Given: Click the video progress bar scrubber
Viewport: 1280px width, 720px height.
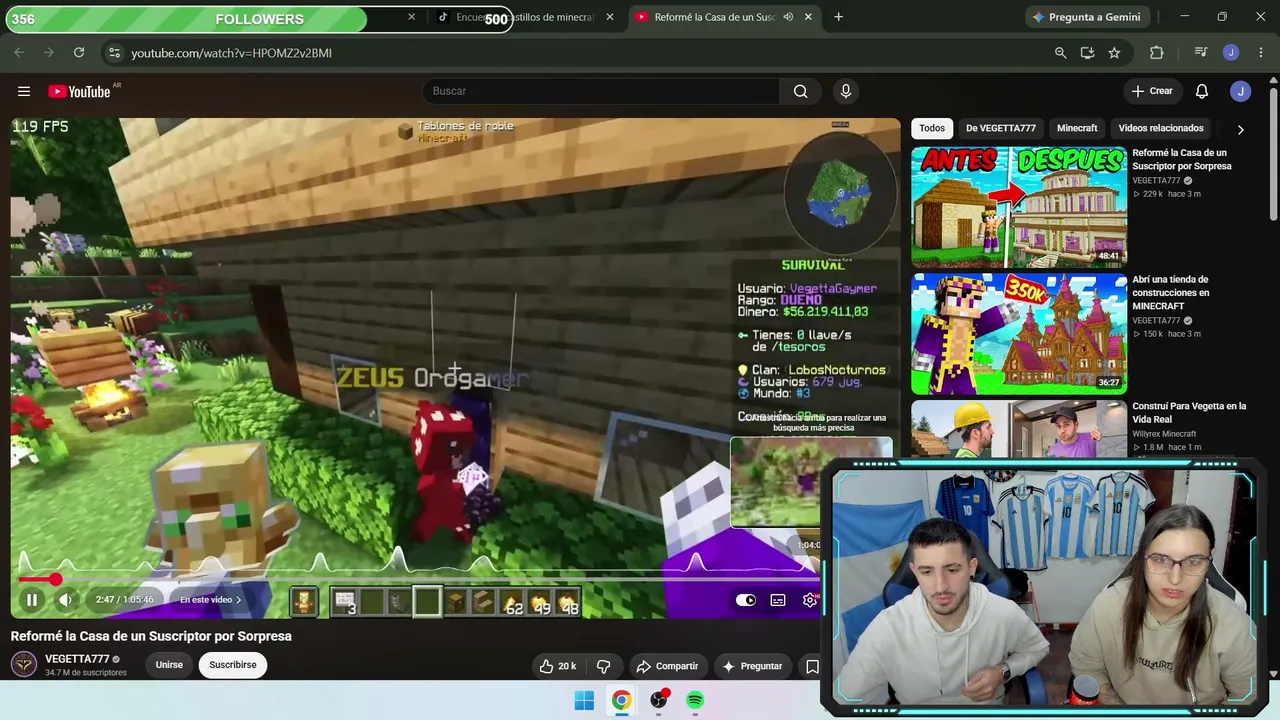Looking at the screenshot, I should pyautogui.click(x=56, y=579).
